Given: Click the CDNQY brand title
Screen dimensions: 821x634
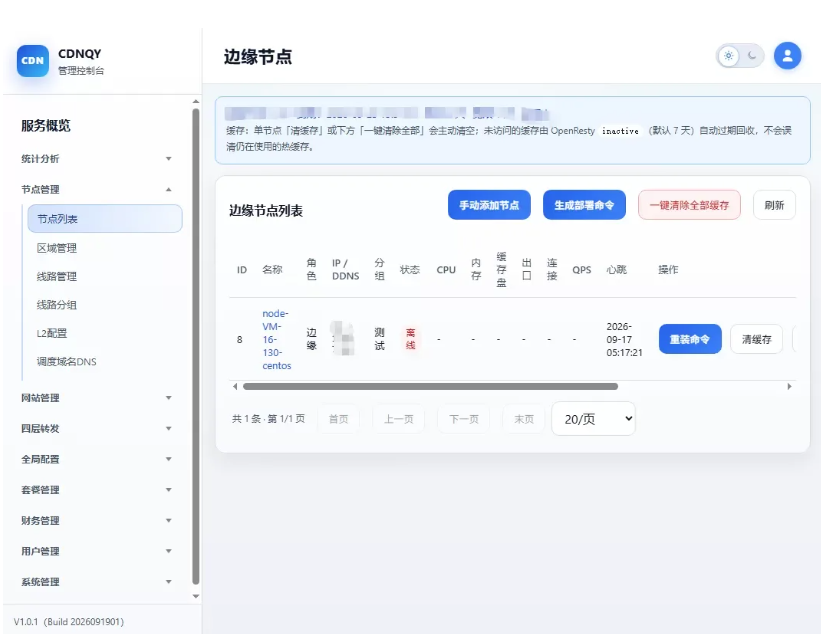Looking at the screenshot, I should pos(80,54).
